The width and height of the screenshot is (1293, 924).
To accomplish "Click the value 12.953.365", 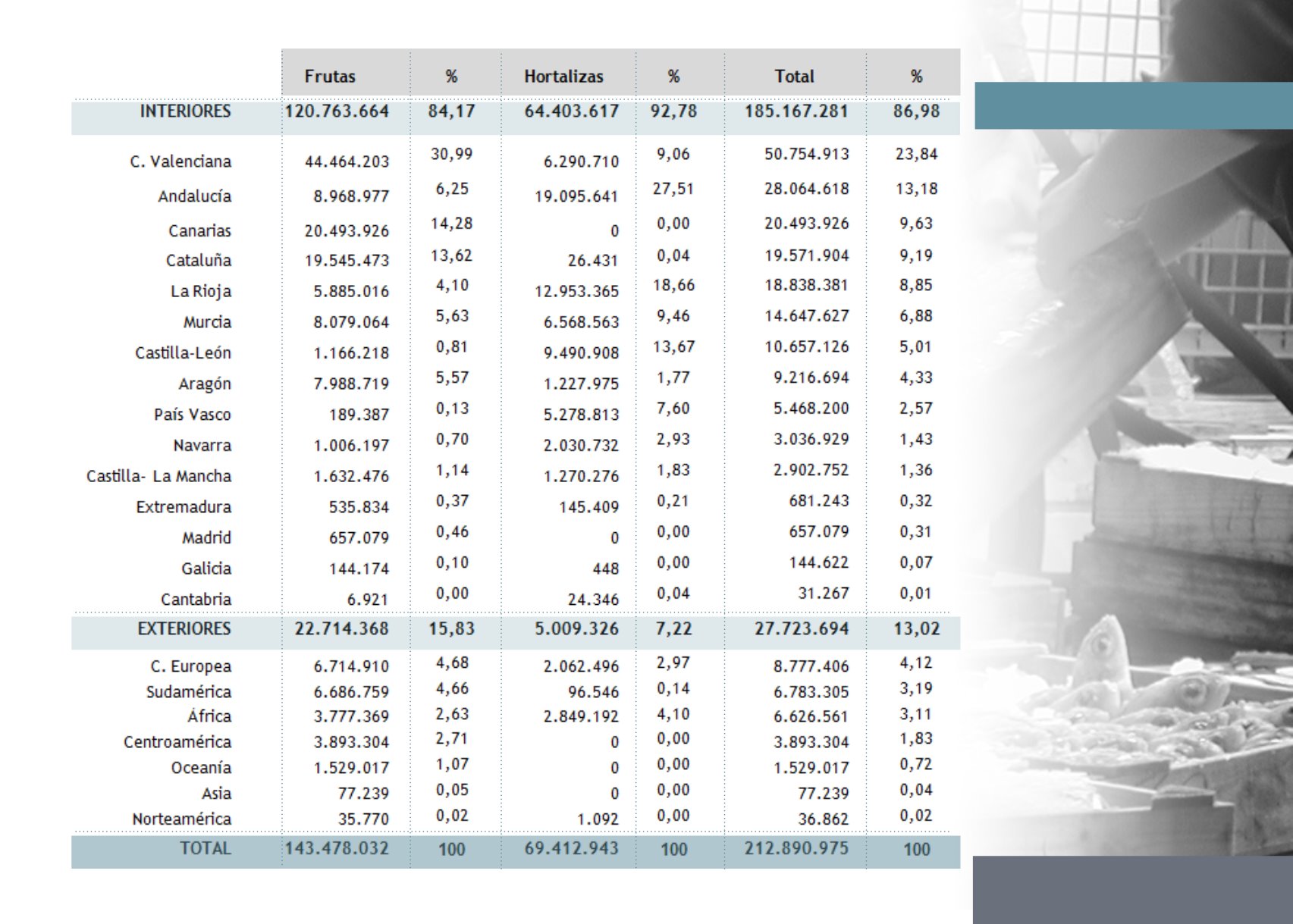I will pos(576,292).
